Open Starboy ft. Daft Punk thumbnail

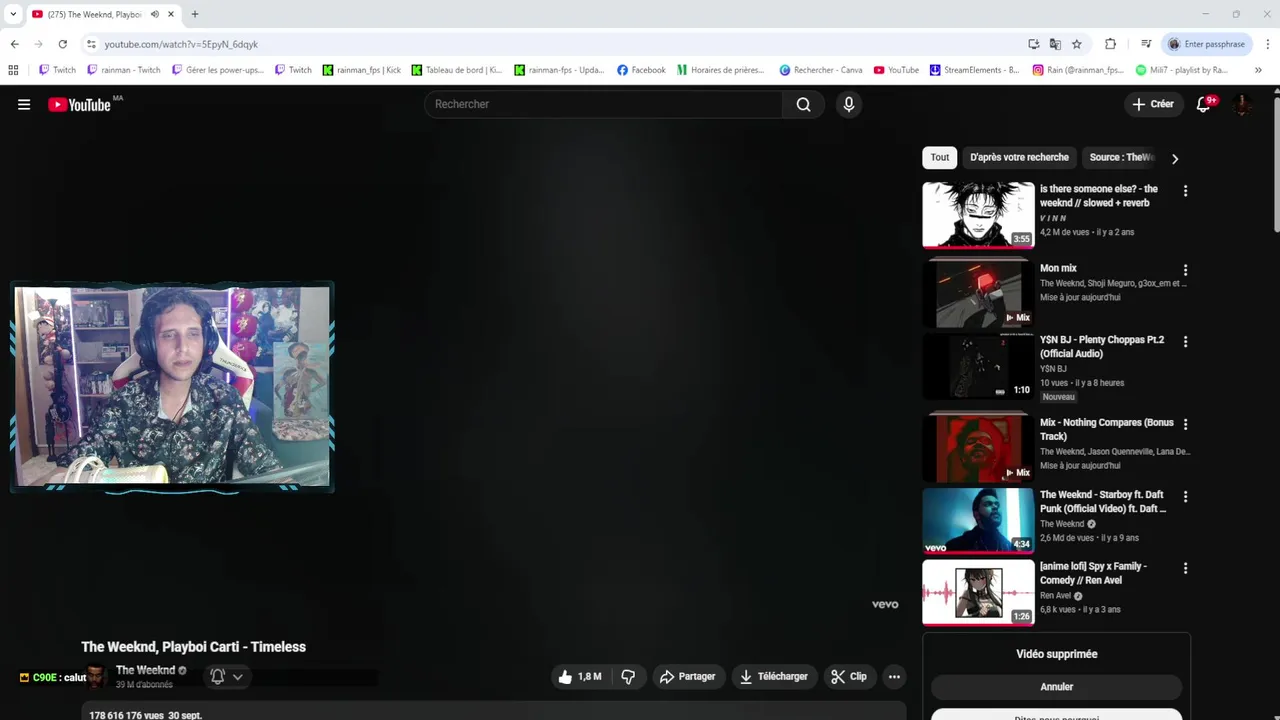pos(978,520)
